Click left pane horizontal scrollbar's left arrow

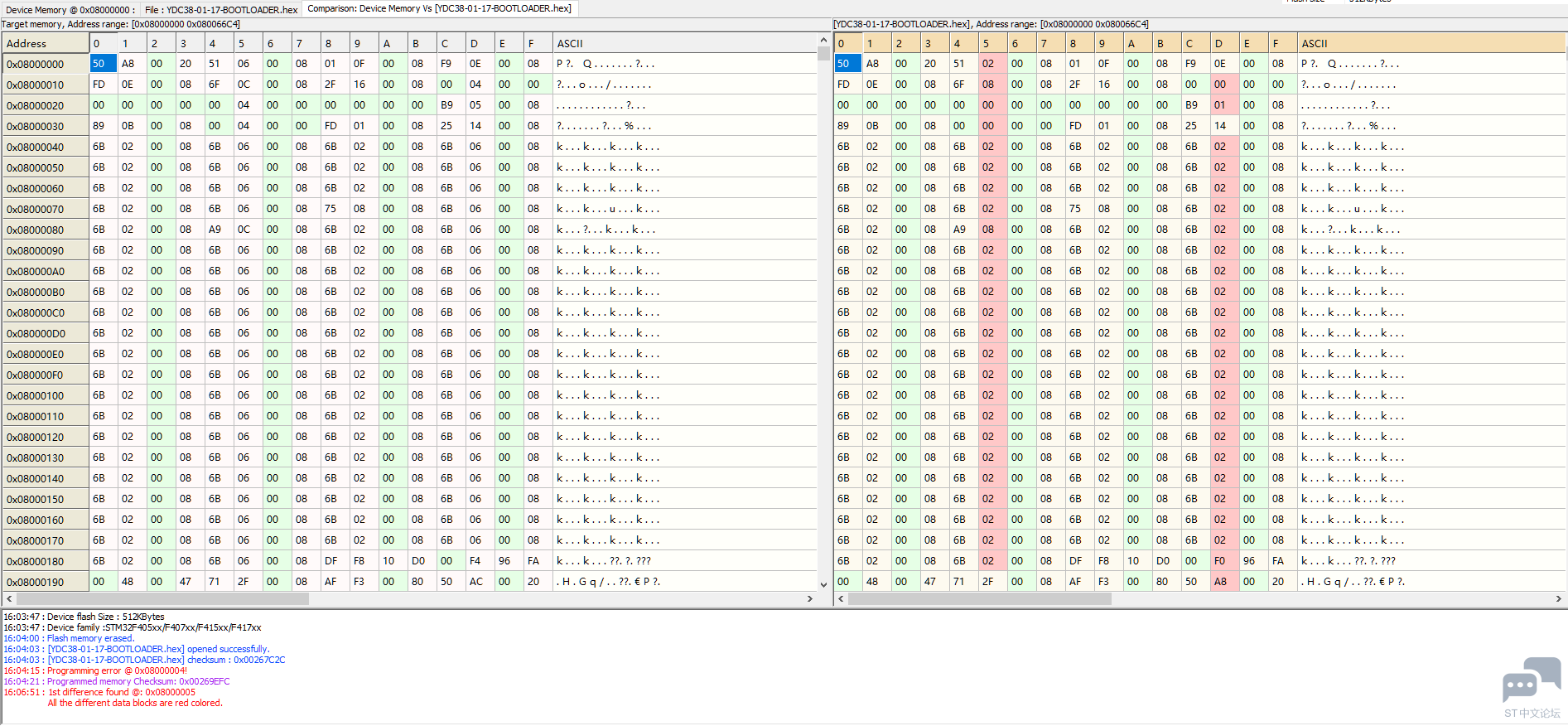click(x=9, y=598)
